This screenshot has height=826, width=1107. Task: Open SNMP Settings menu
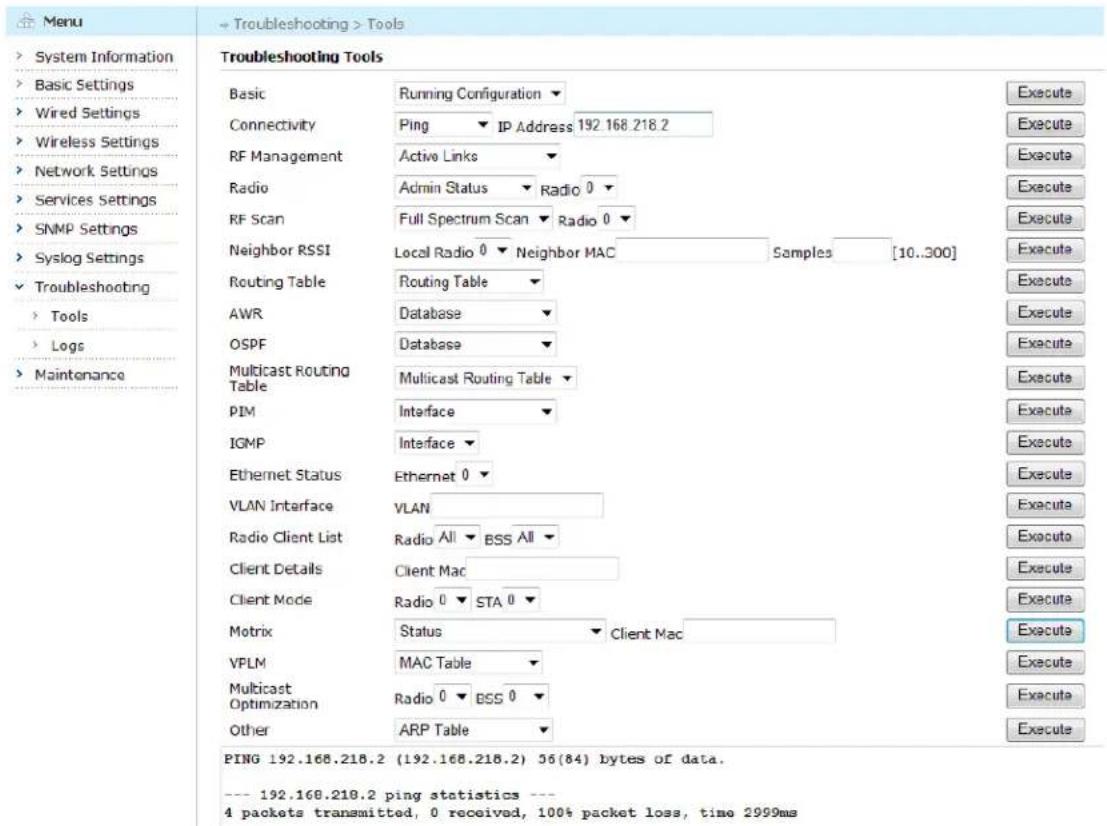tap(86, 229)
